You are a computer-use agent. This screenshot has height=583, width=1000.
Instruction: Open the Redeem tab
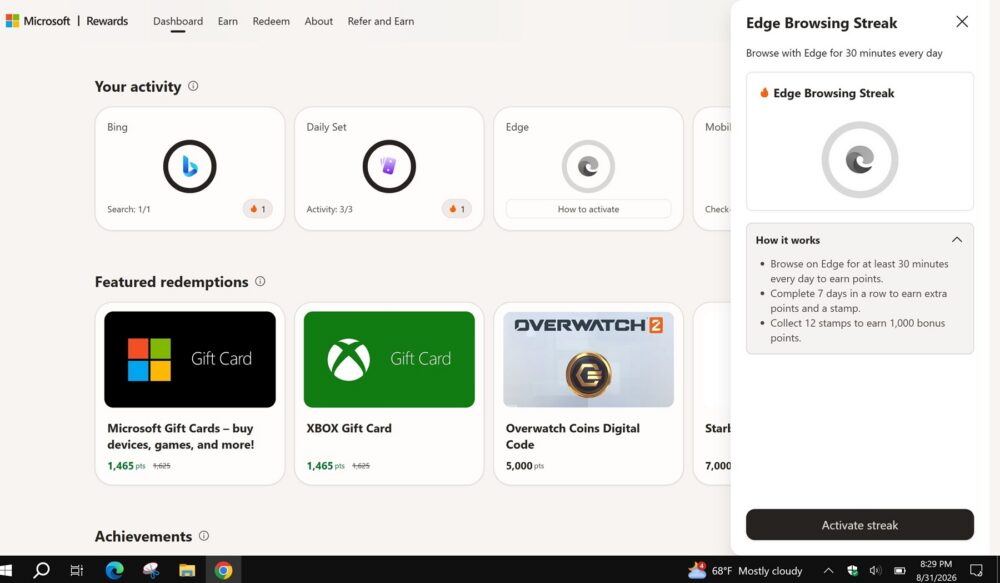pos(271,21)
